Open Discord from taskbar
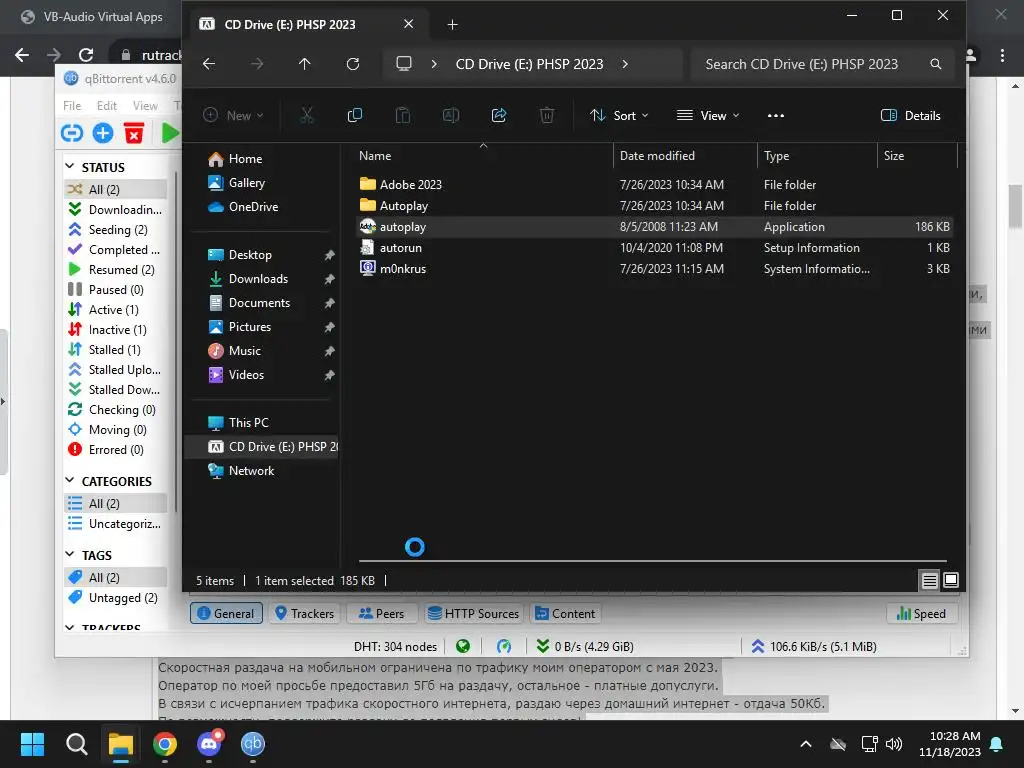Image resolution: width=1024 pixels, height=768 pixels. 209,744
